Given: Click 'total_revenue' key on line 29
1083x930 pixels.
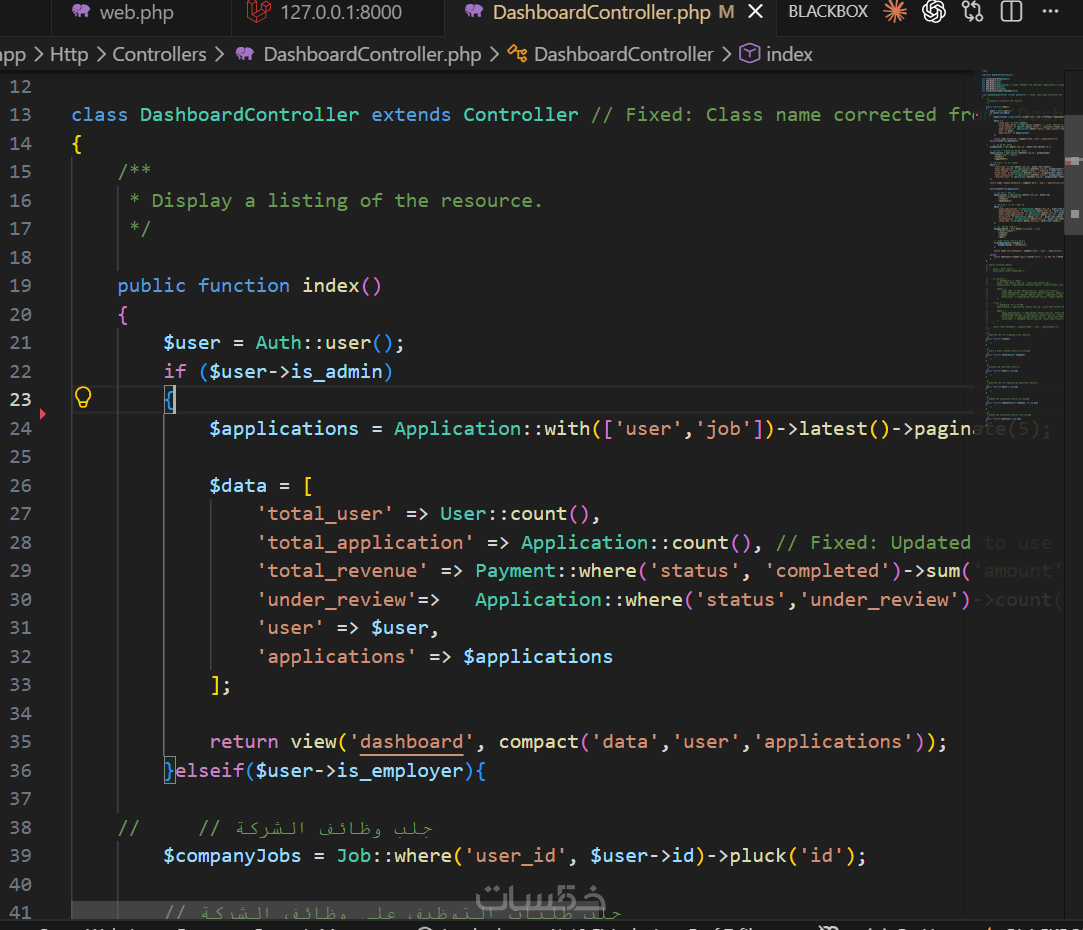Looking at the screenshot, I should pyautogui.click(x=342, y=571).
